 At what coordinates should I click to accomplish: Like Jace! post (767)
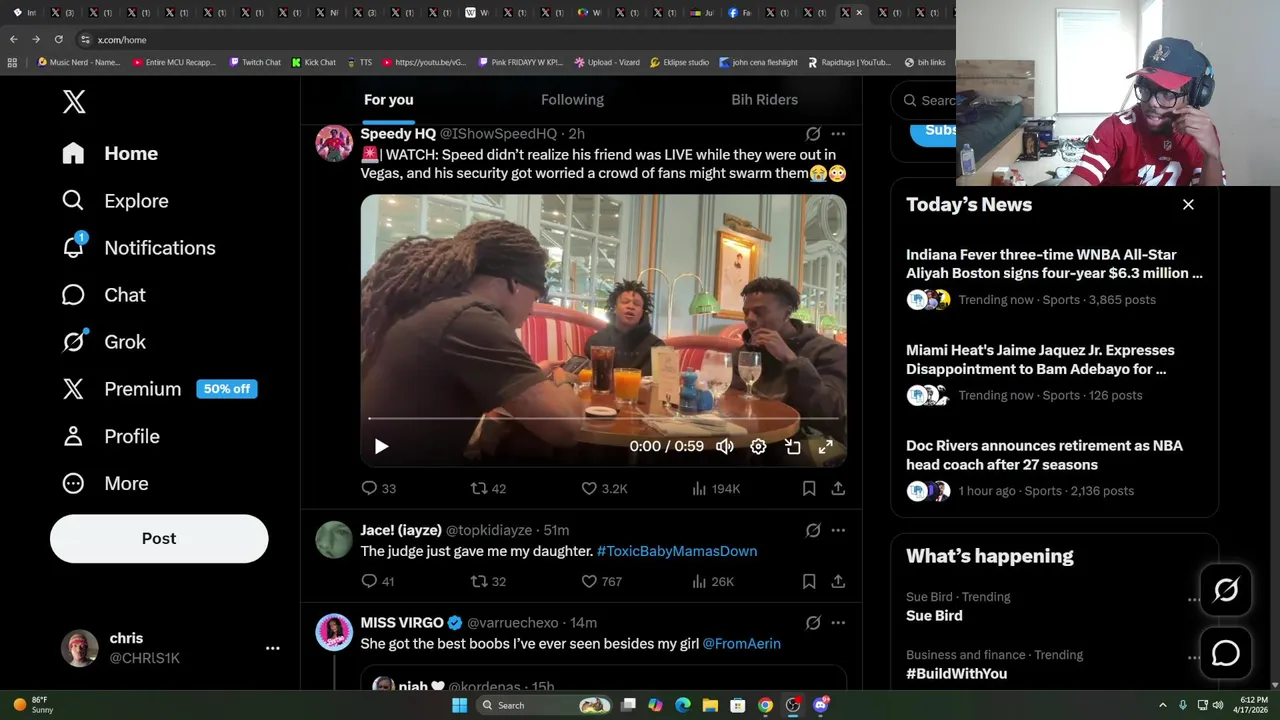[601, 581]
